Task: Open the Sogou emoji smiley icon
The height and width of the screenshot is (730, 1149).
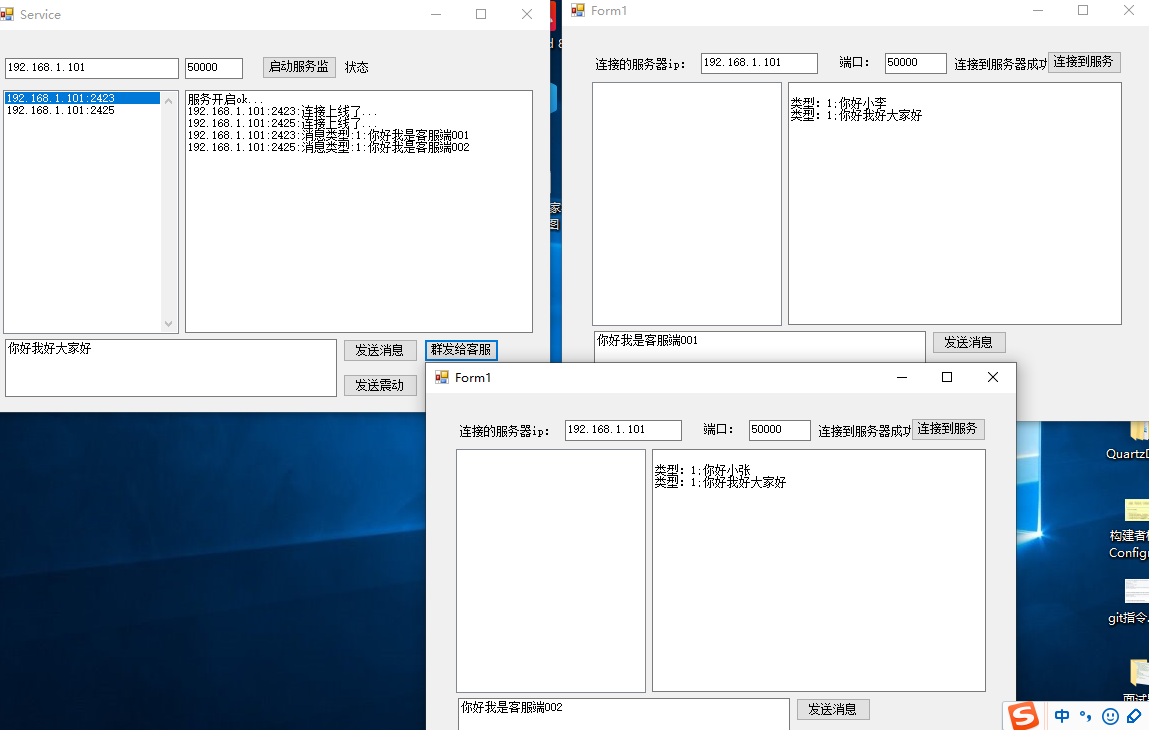Action: coord(1110,716)
